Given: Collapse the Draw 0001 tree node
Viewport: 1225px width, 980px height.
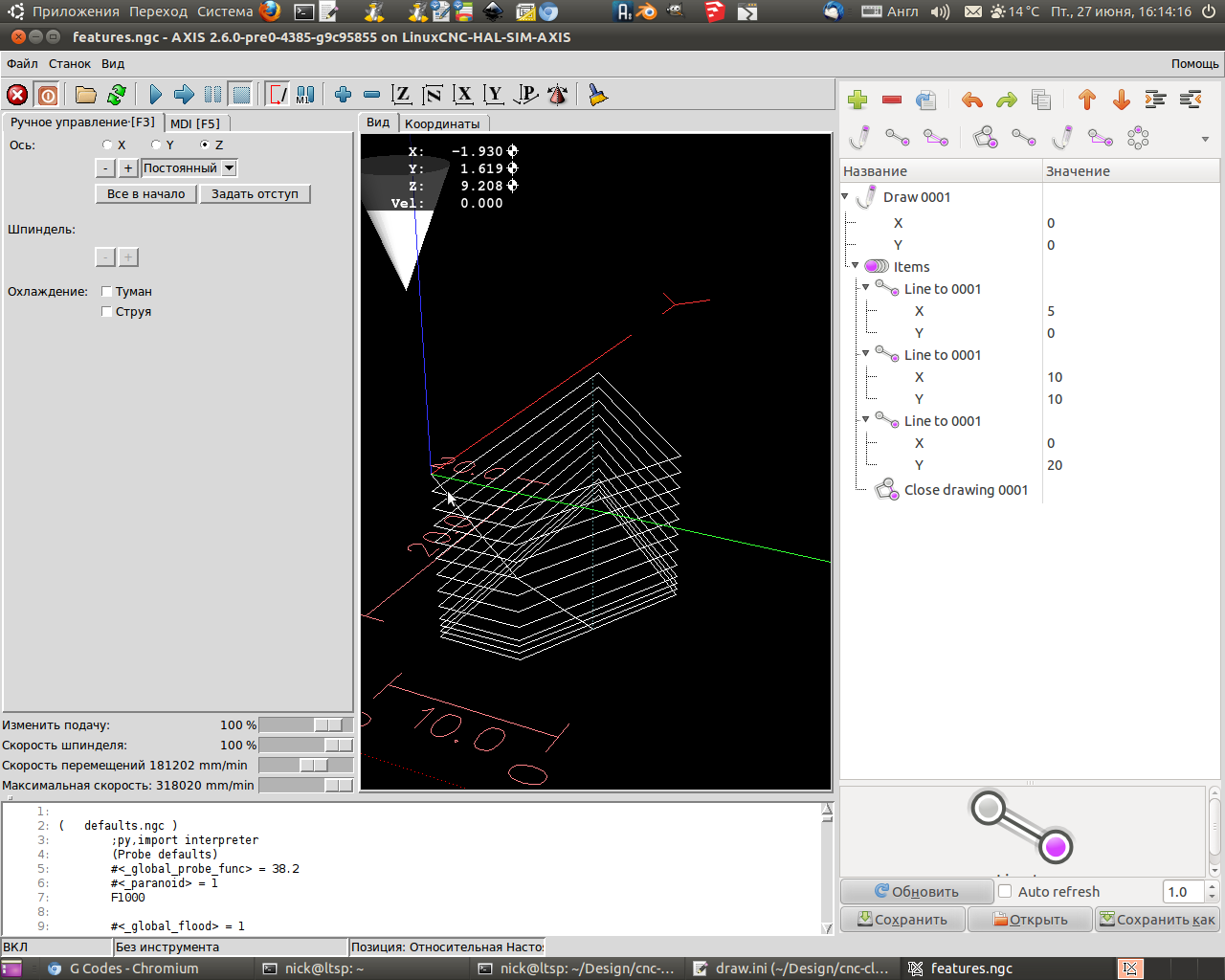Looking at the screenshot, I should (846, 197).
